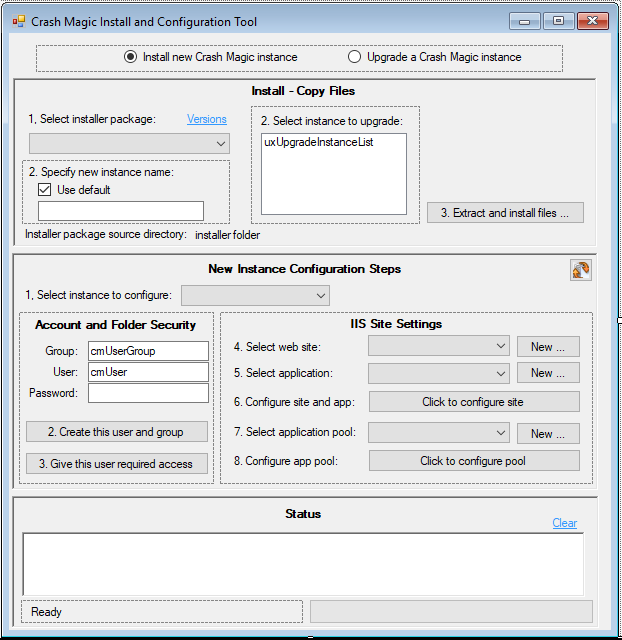The width and height of the screenshot is (622, 640).
Task: Click the icon button beside New Instance Configuration Steps
Action: 580,270
